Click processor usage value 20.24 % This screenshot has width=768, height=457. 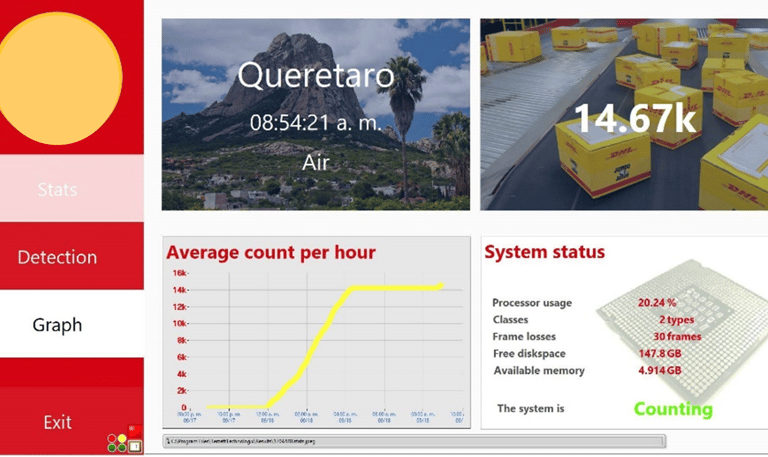click(x=656, y=303)
